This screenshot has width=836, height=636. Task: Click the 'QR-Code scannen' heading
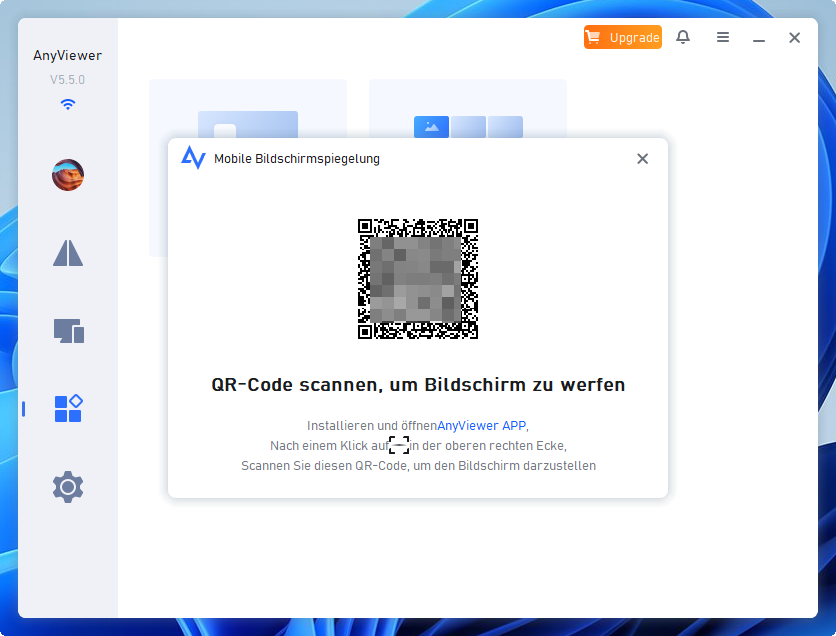(x=418, y=385)
